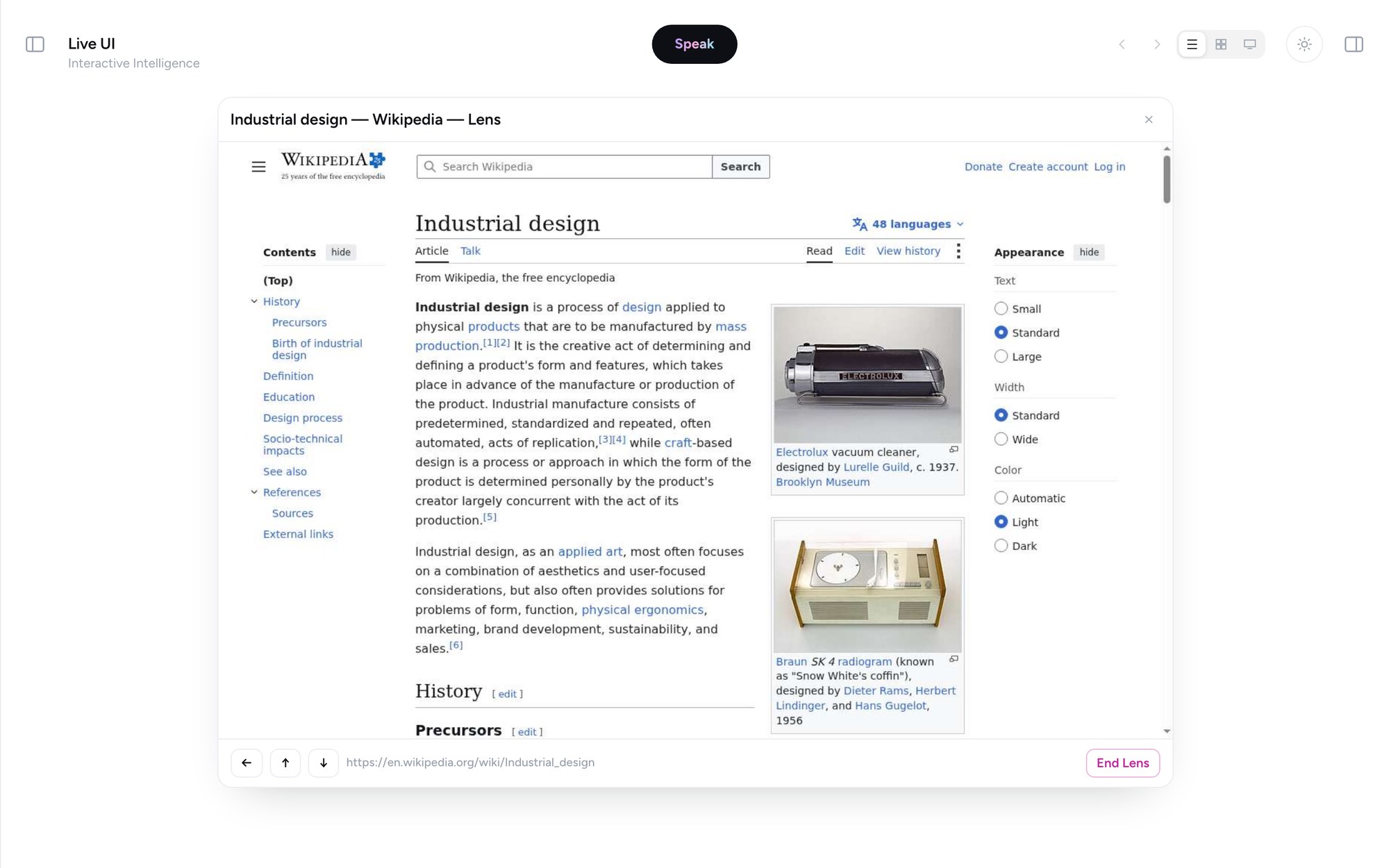This screenshot has width=1389, height=868.
Task: Jump to Birth of industrial design section
Action: point(317,349)
